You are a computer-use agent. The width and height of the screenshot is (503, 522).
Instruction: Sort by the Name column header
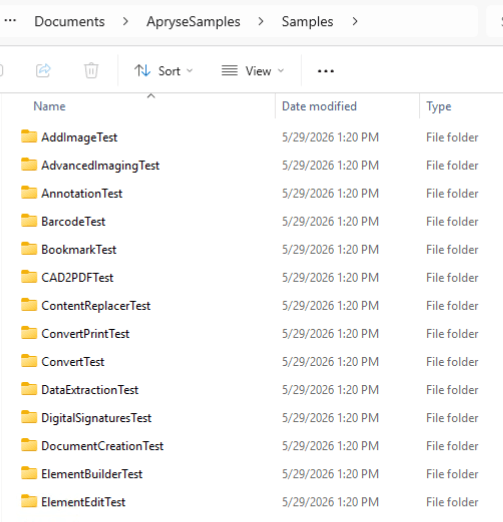49,106
